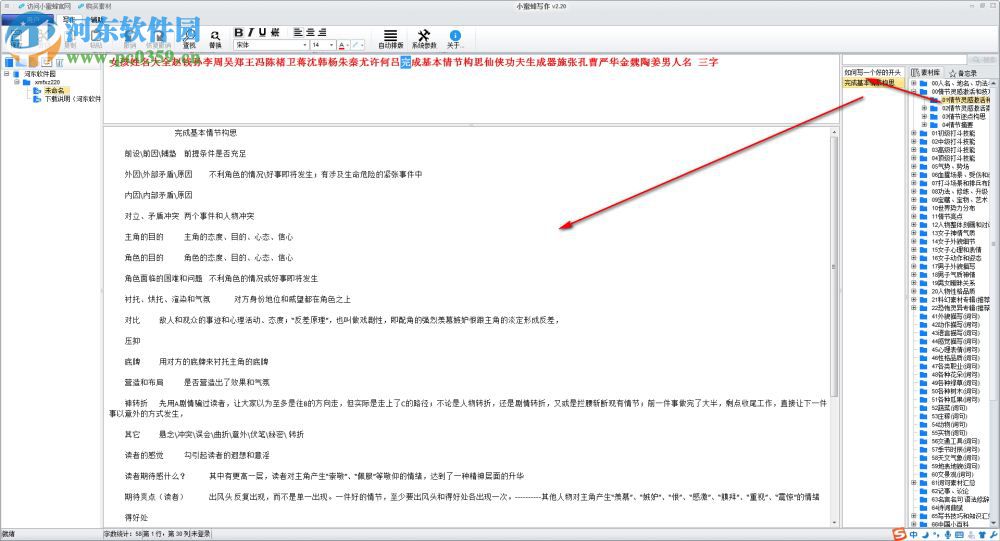
Task: Expand 01初级打斗技能 folder
Action: click(x=913, y=133)
